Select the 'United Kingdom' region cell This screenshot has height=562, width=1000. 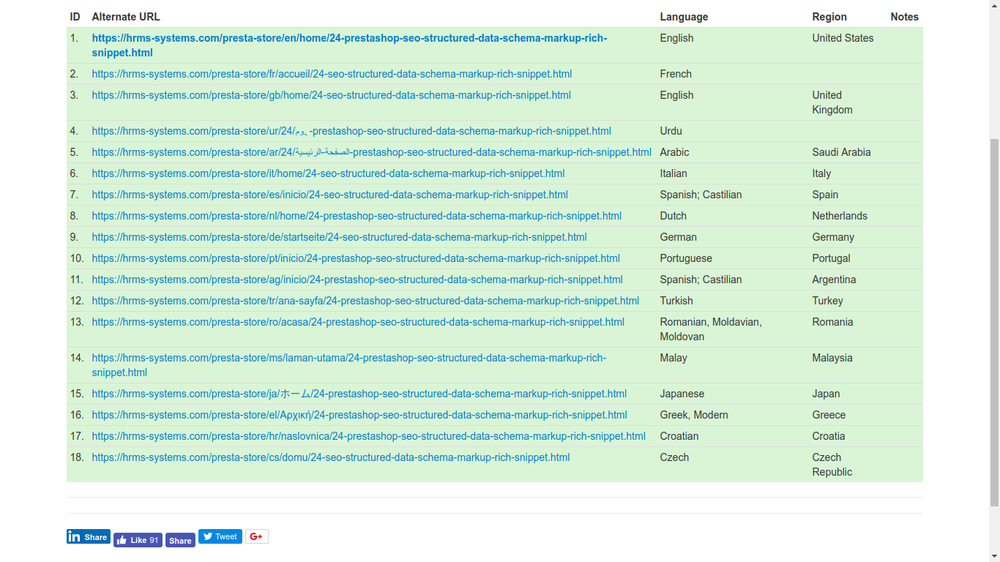tap(832, 102)
